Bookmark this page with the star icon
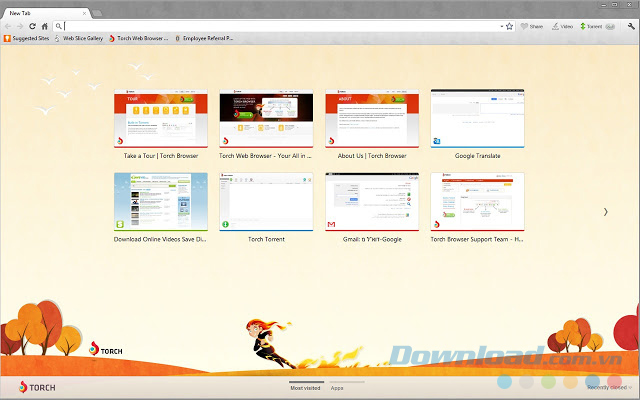The width and height of the screenshot is (640, 400). coord(509,26)
